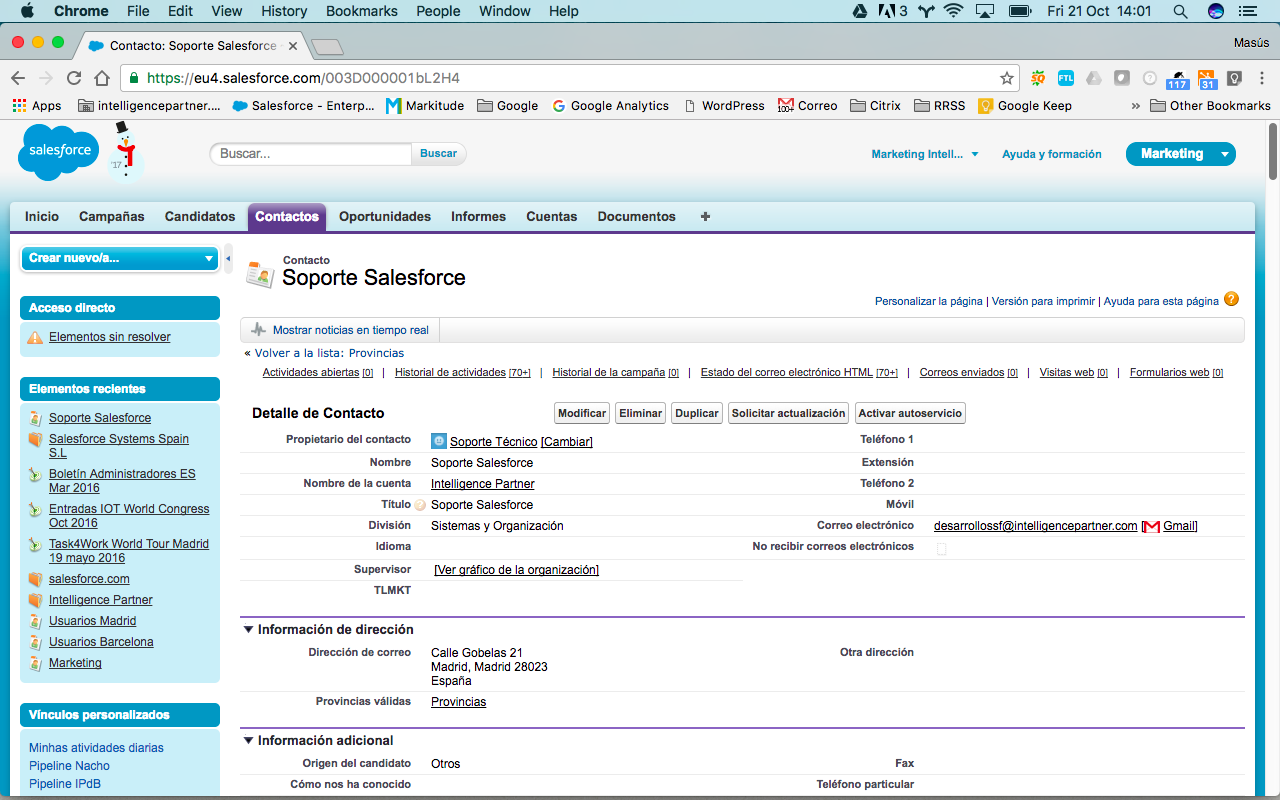Open the Documentos tab

point(637,216)
